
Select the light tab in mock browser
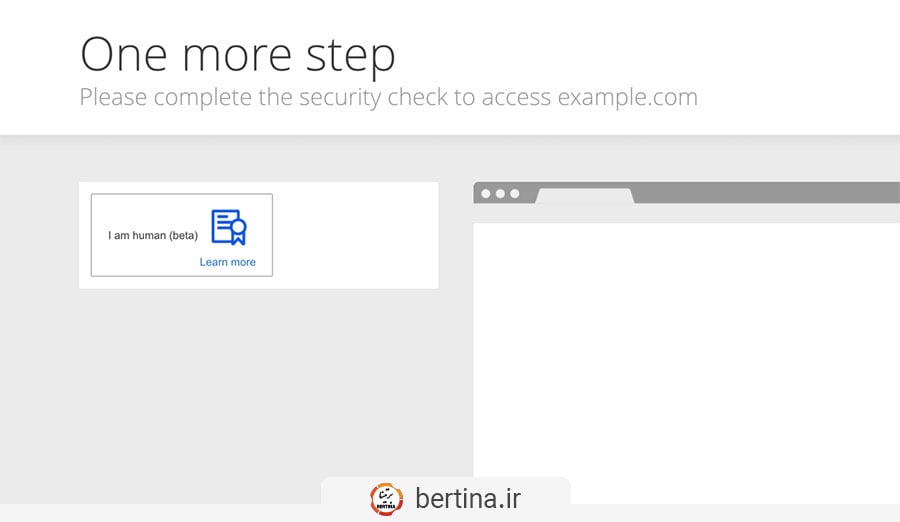coord(585,196)
